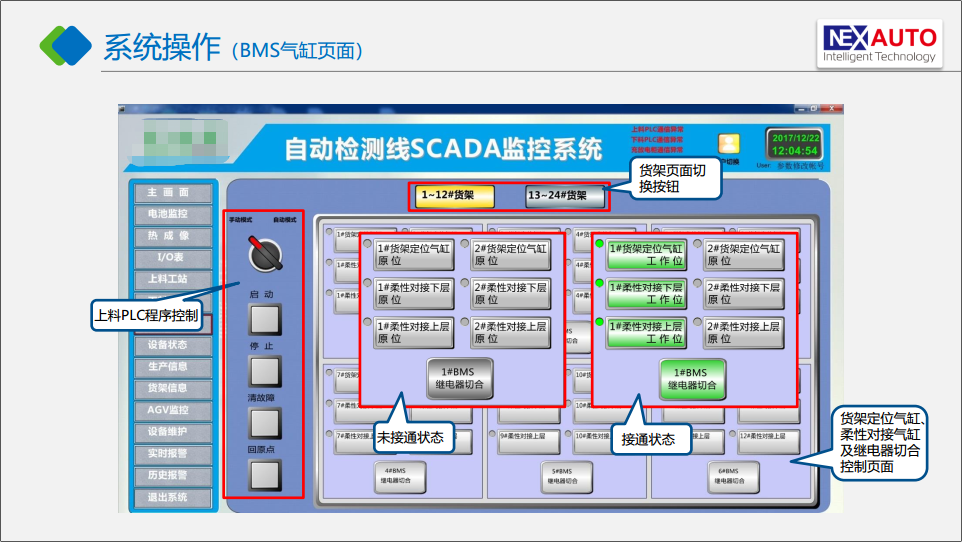
Task: Click the green date and time display
Action: (x=795, y=144)
